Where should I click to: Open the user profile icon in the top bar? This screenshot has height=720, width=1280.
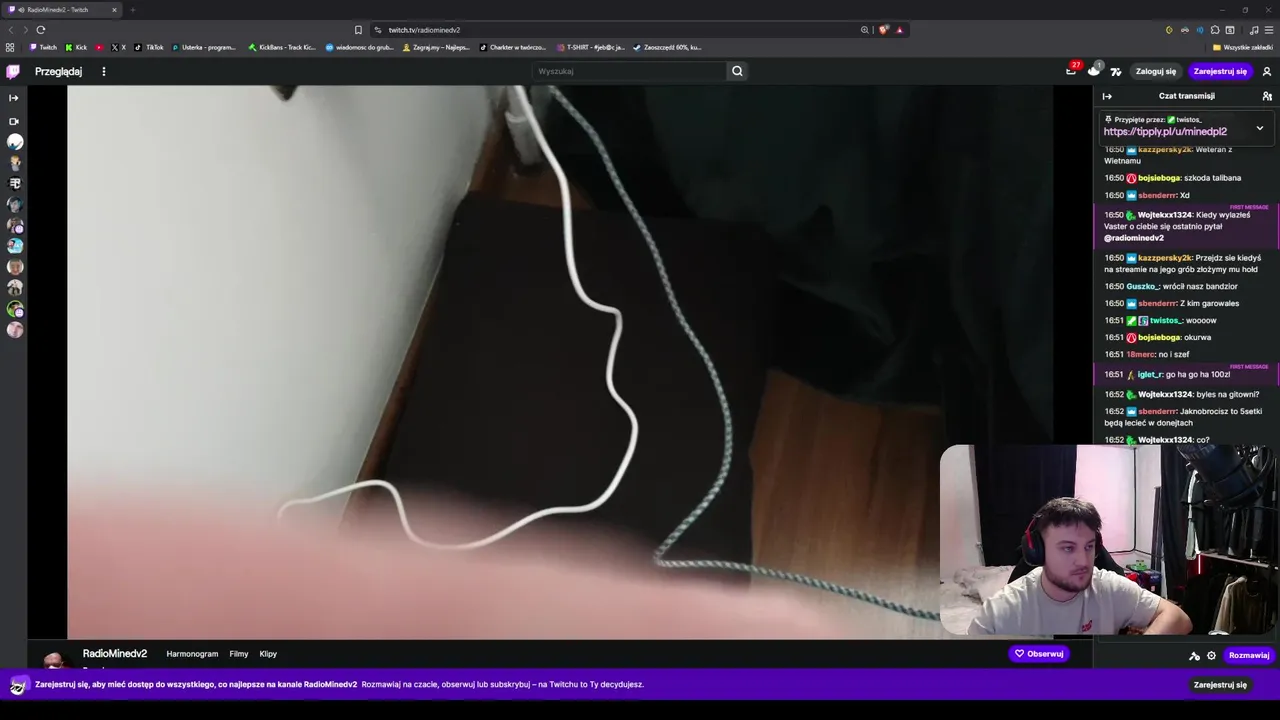click(1267, 71)
